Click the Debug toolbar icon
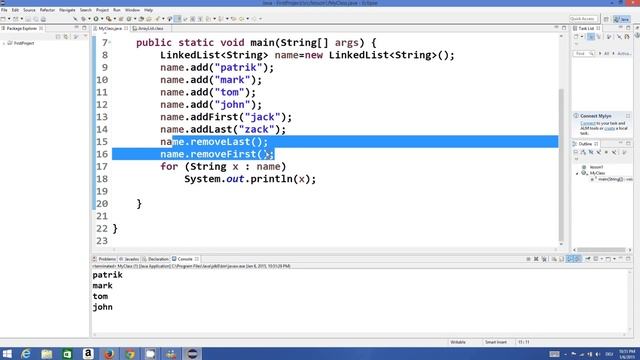This screenshot has width=640, height=360. [83, 19]
